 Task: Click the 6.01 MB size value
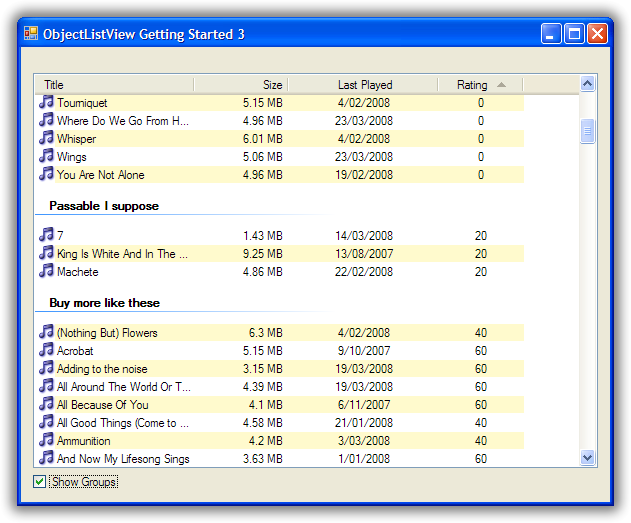[263, 139]
